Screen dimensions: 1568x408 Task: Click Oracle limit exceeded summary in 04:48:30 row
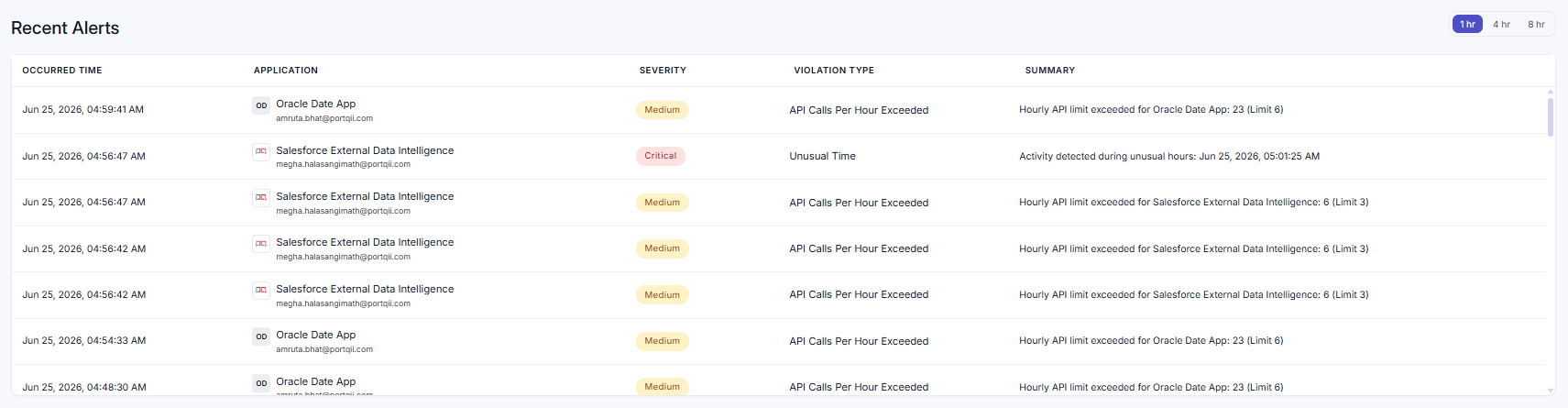(x=1151, y=388)
